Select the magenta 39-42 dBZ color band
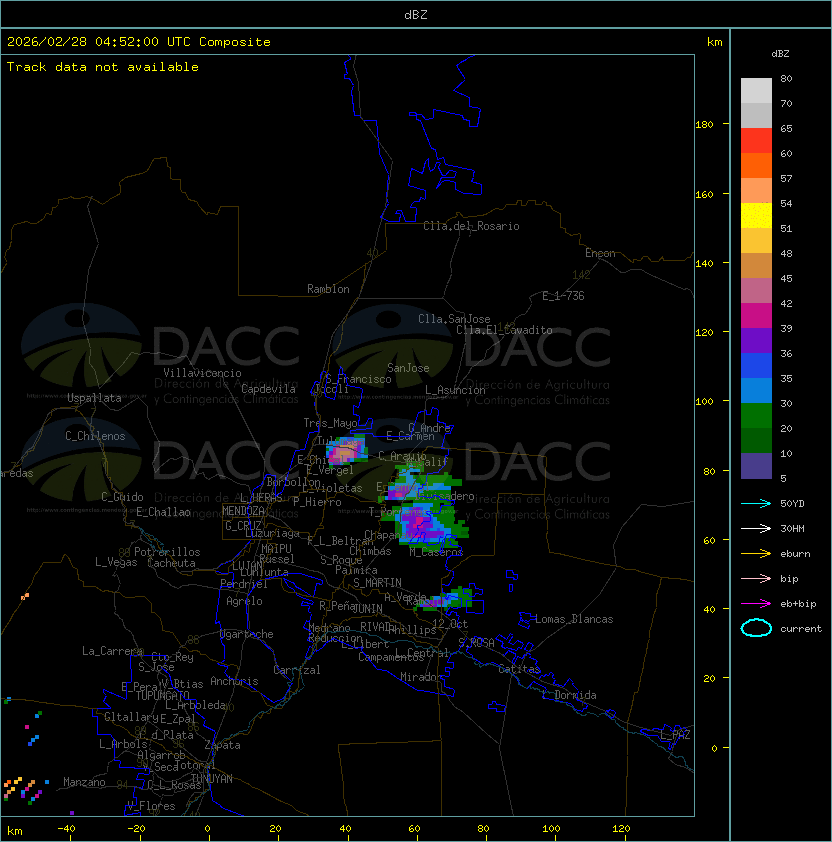Viewport: 832px width, 842px height. 756,316
